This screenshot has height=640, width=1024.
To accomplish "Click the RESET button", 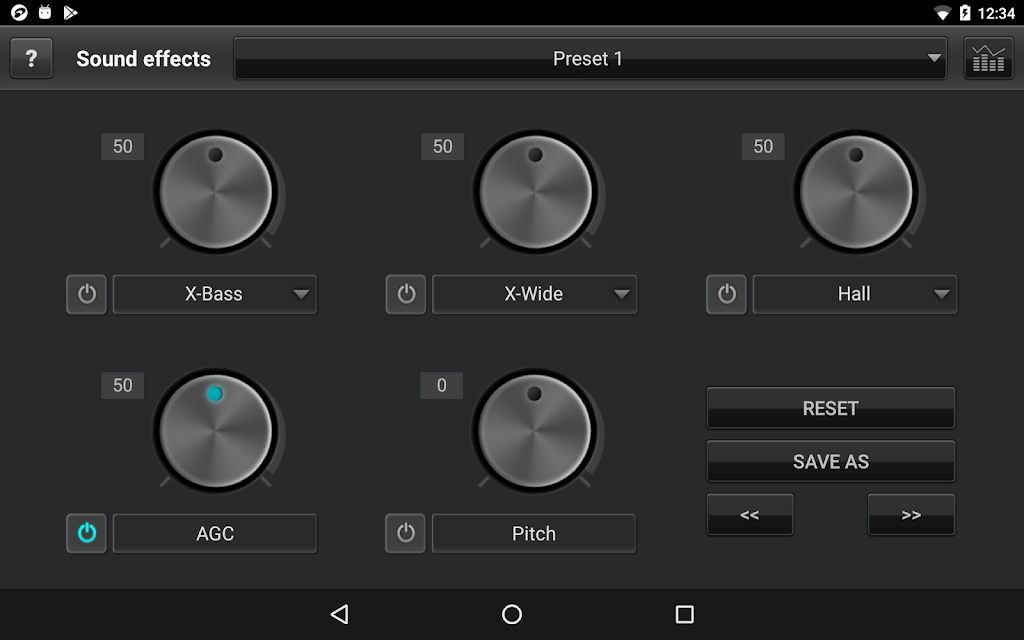I will coord(831,408).
